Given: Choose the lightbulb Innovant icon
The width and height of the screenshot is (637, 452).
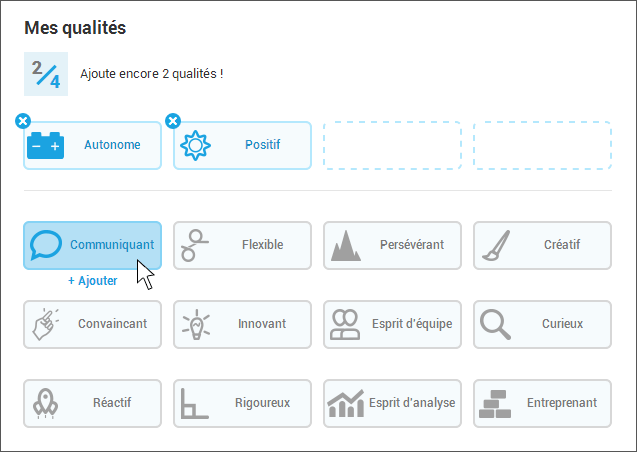Looking at the screenshot, I should pos(196,324).
